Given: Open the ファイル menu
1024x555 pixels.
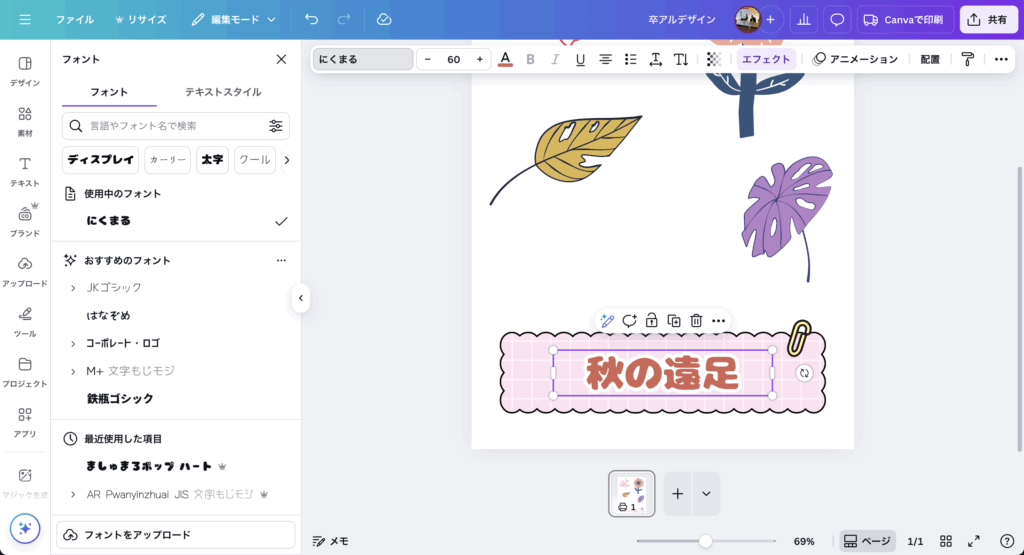Looking at the screenshot, I should (x=75, y=19).
